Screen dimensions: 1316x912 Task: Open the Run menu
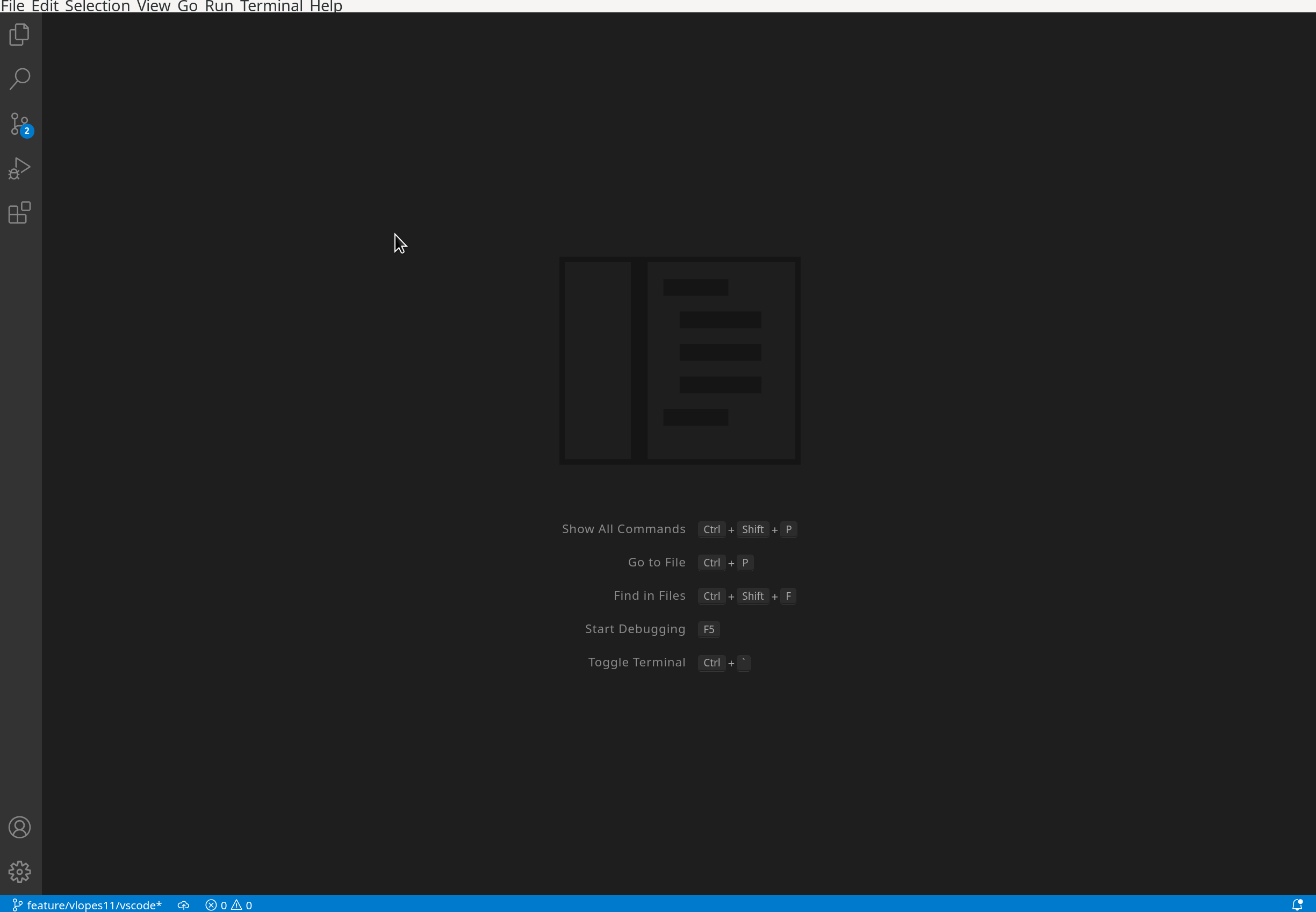tap(218, 6)
